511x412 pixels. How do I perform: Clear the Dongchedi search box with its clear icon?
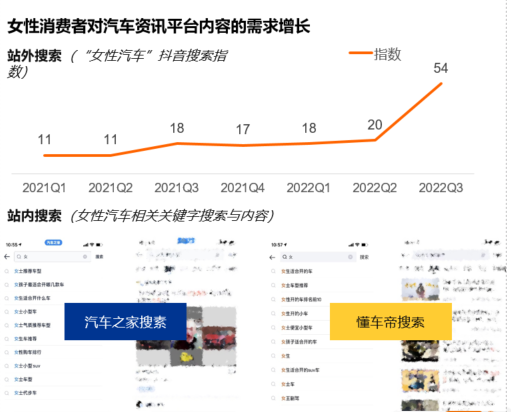[x=350, y=257]
